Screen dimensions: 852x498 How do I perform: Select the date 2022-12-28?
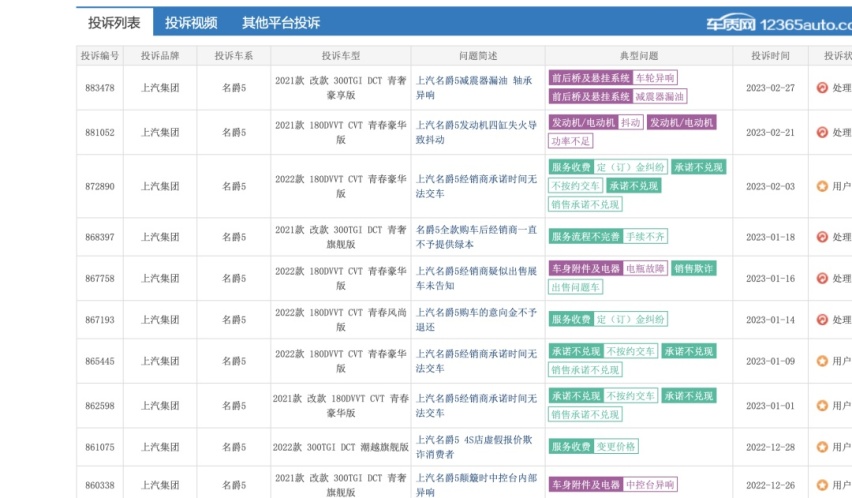click(x=770, y=447)
